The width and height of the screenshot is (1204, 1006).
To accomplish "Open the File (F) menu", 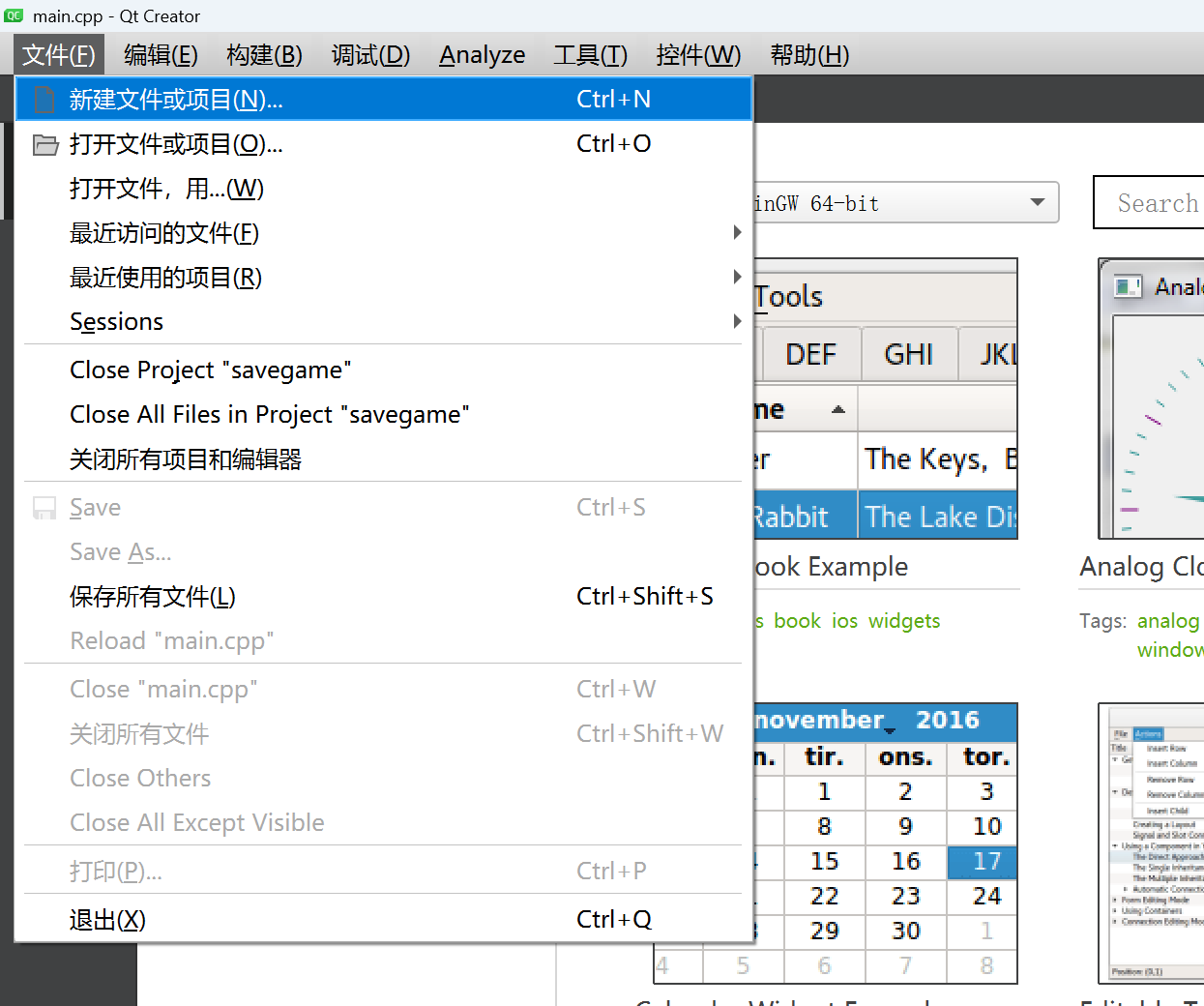I will point(59,55).
